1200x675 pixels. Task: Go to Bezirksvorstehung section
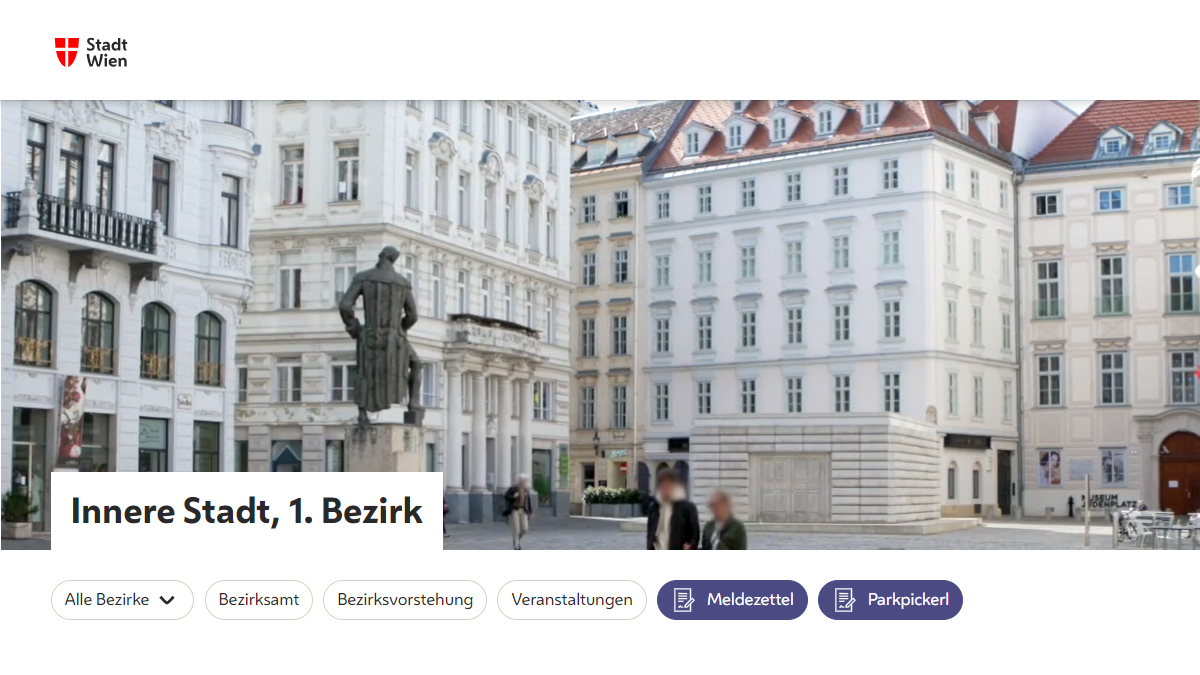tap(405, 600)
